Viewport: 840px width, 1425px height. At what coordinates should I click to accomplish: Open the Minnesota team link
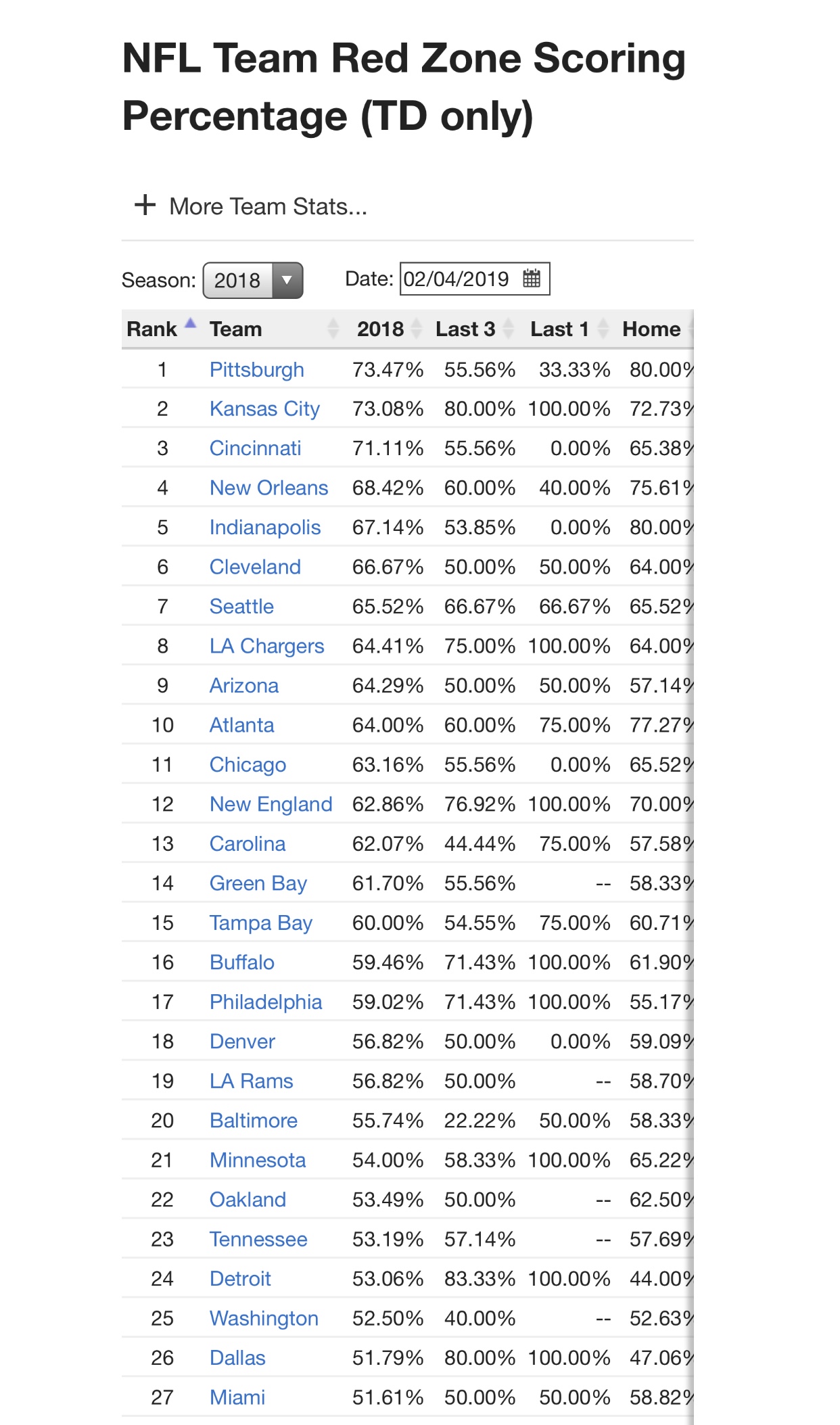(257, 1161)
